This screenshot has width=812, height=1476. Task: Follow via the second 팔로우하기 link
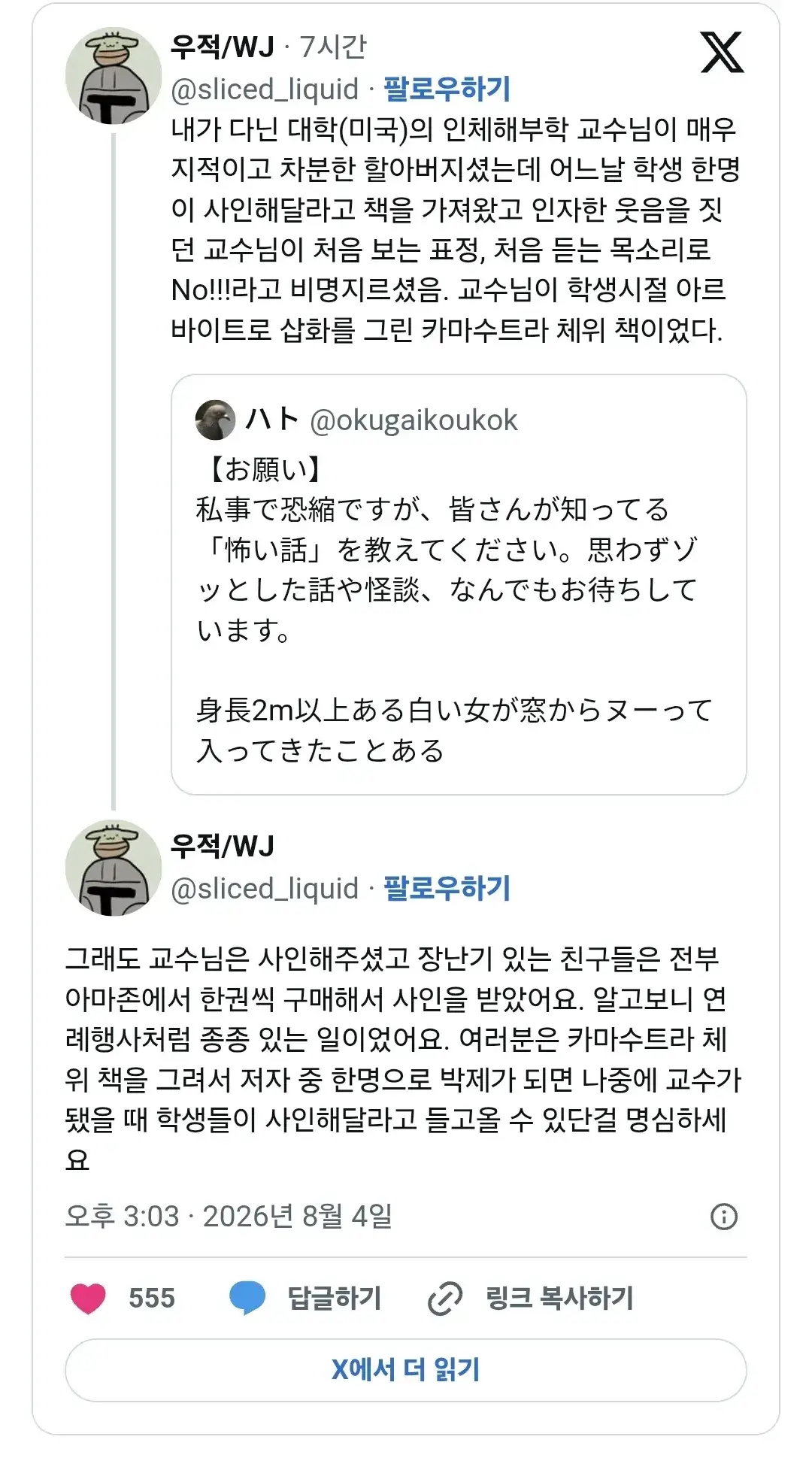coord(447,888)
